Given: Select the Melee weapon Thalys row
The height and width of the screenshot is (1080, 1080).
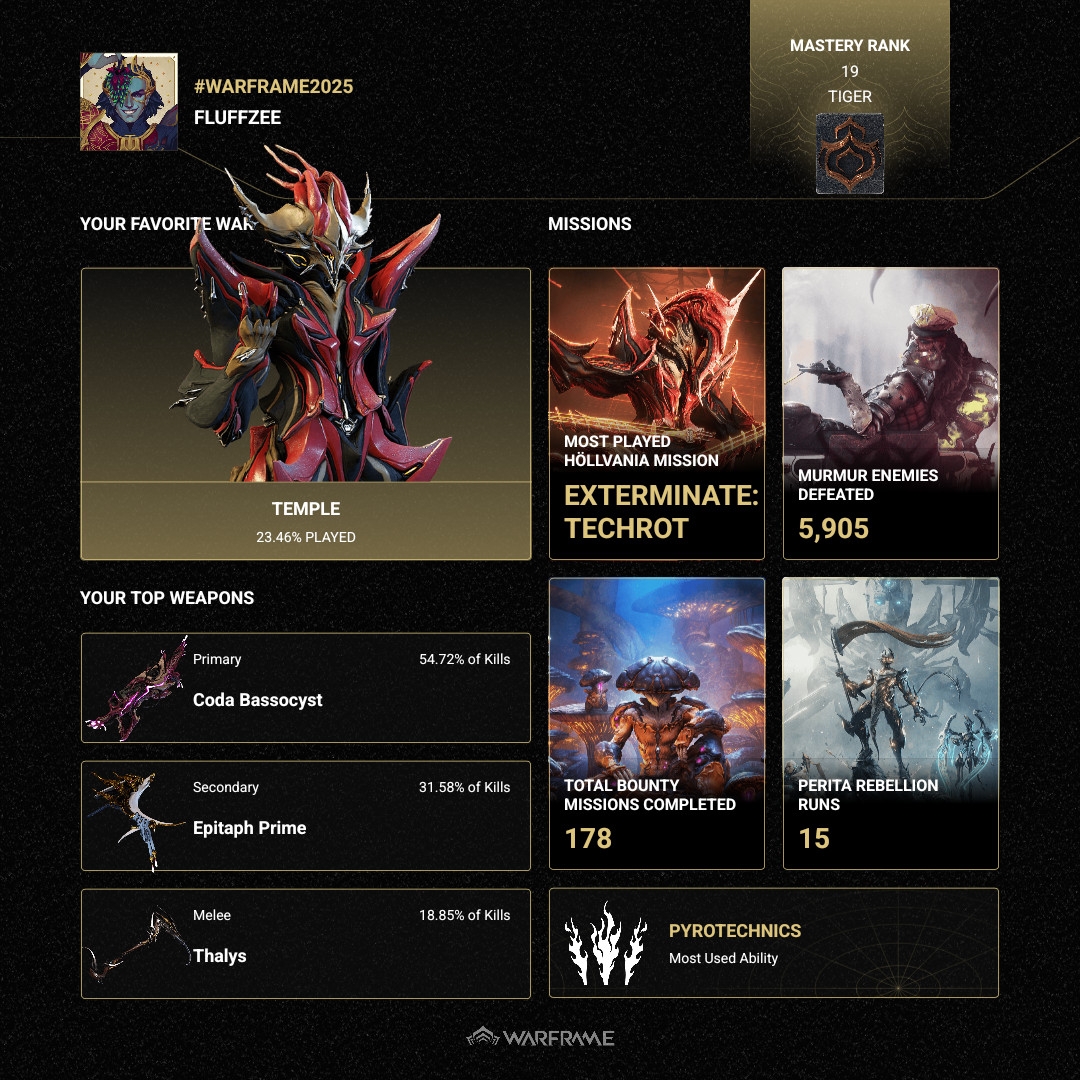Looking at the screenshot, I should (306, 944).
